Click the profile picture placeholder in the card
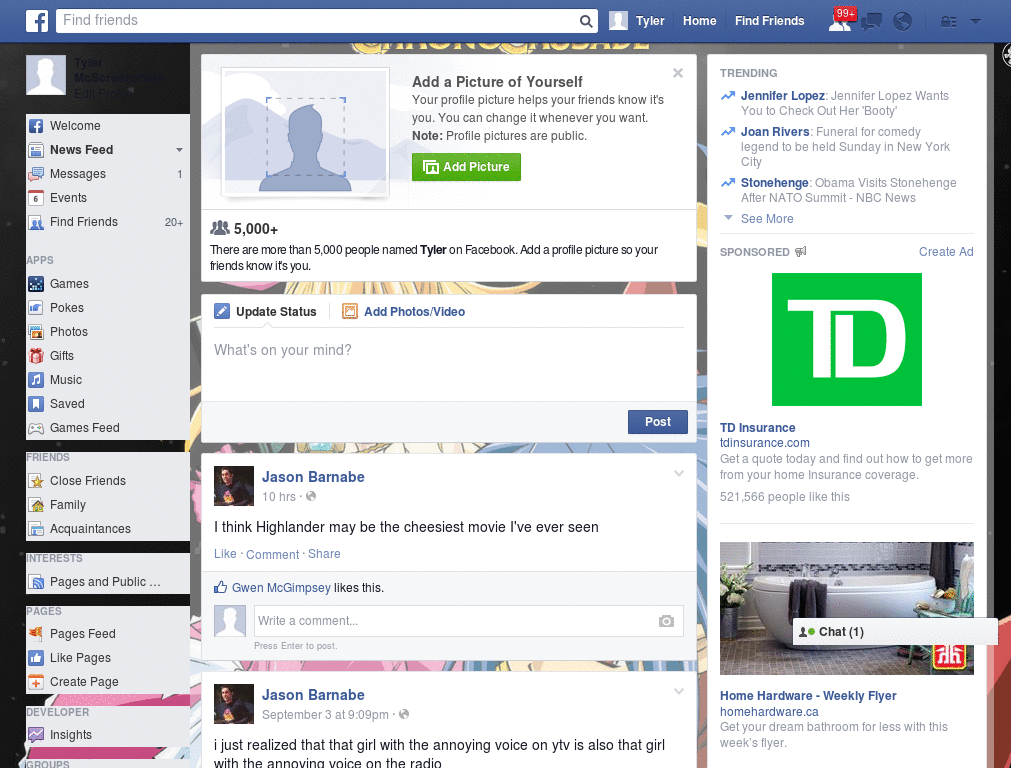The width and height of the screenshot is (1024, 768). point(306,133)
